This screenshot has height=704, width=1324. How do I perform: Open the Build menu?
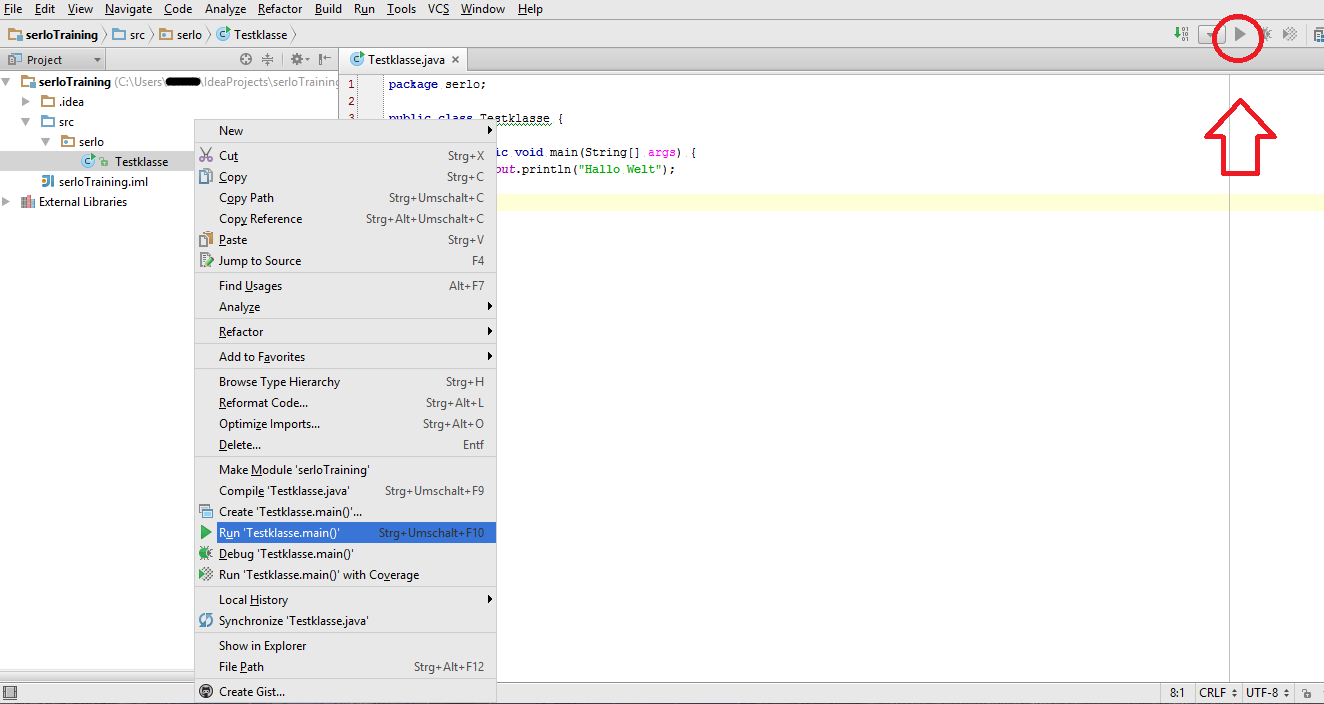pyautogui.click(x=328, y=9)
